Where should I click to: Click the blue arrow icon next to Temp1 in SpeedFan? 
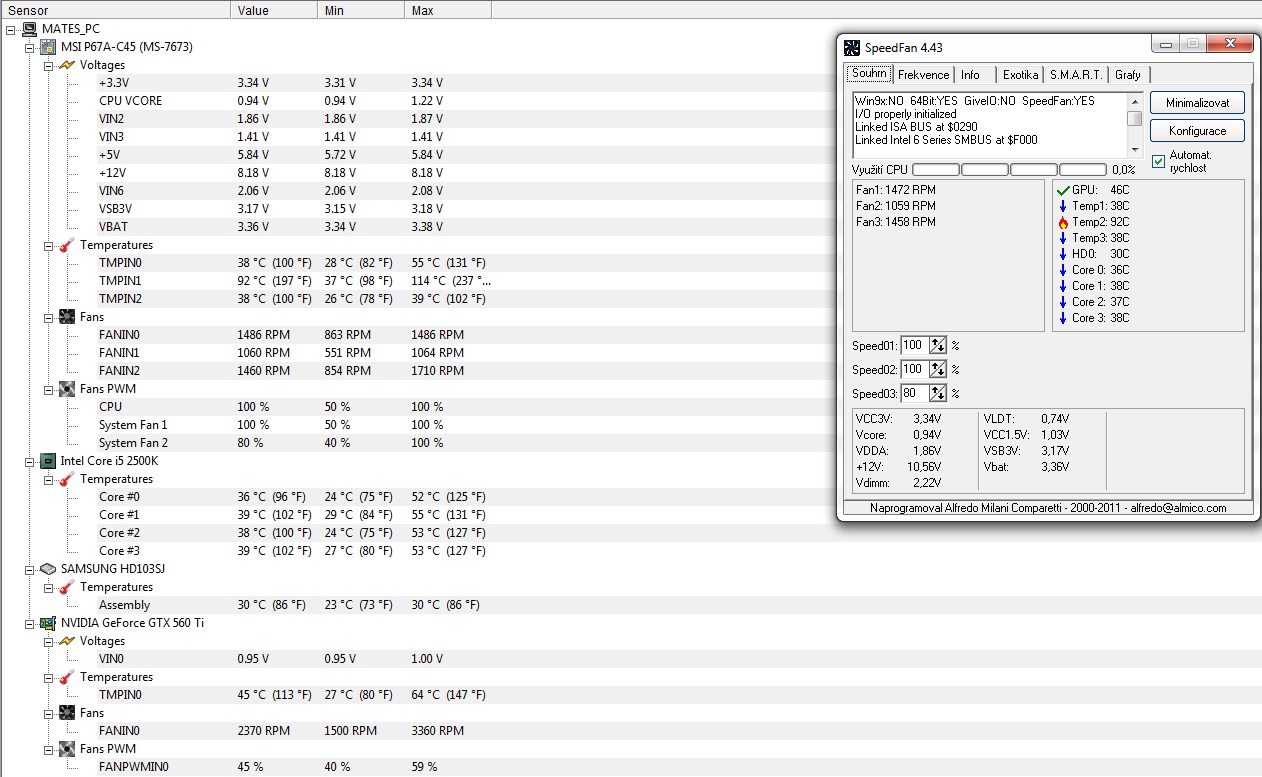tap(1063, 206)
